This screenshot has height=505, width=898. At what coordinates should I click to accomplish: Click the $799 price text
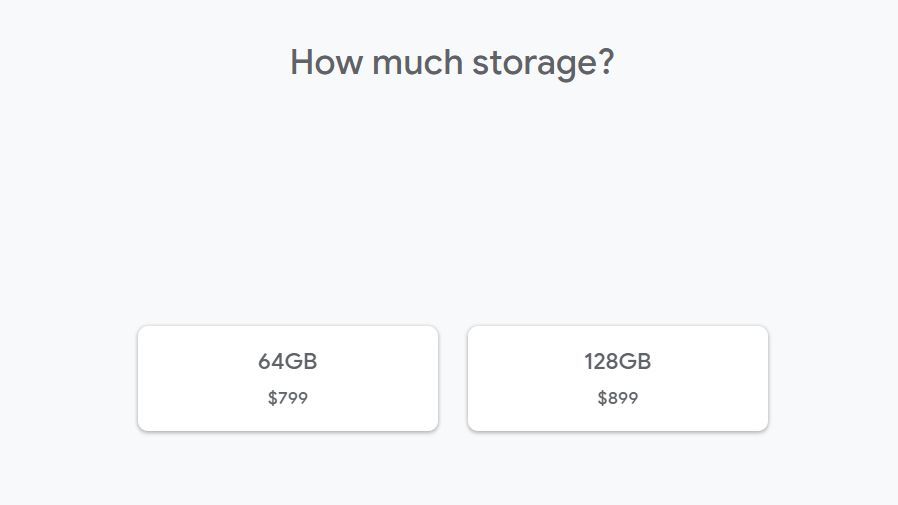coord(288,398)
